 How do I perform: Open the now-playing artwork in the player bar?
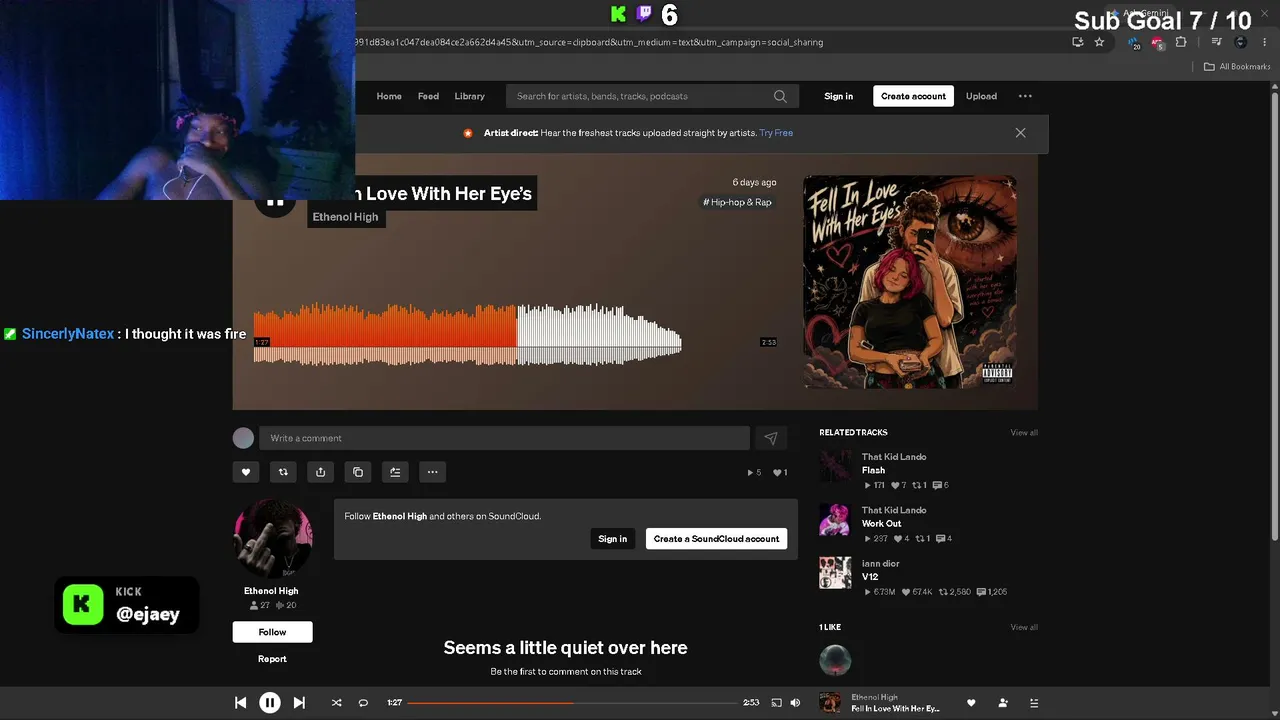pos(830,702)
